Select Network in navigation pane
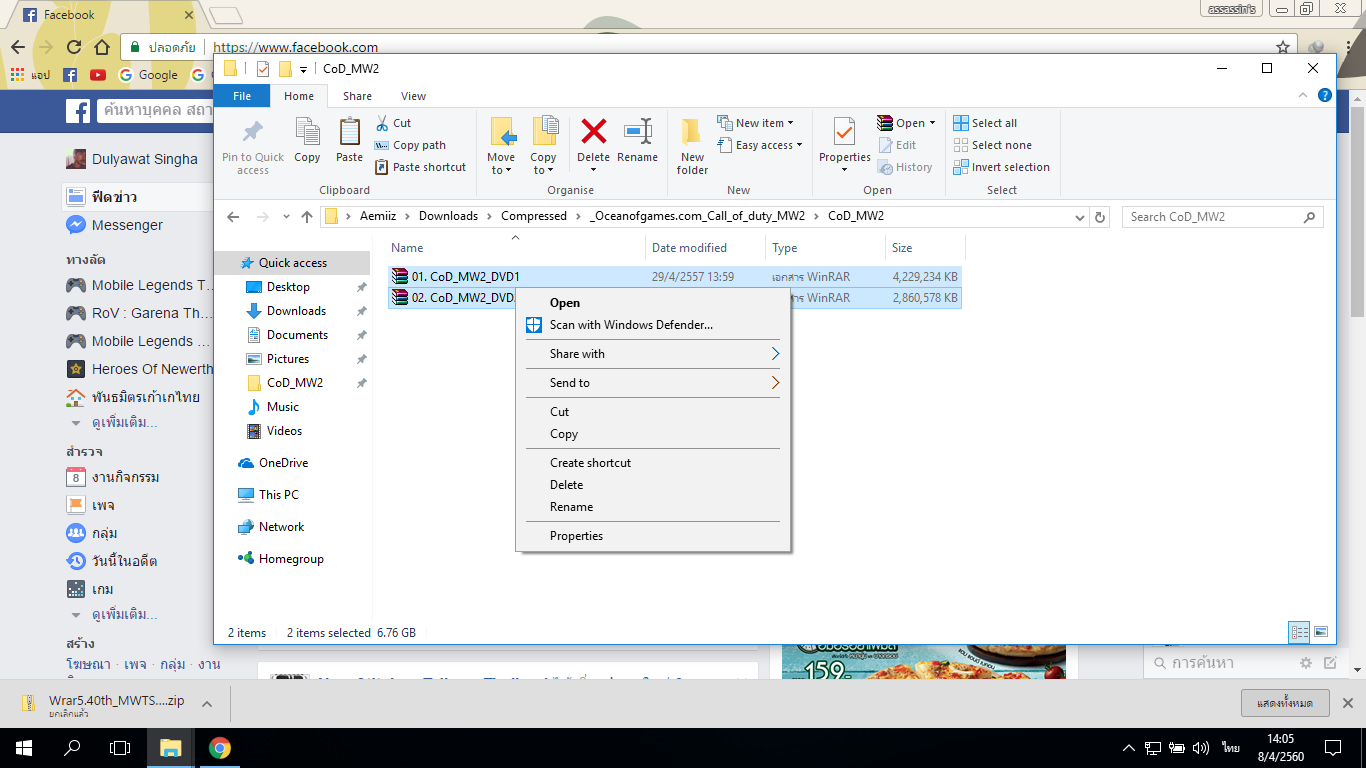Image resolution: width=1366 pixels, height=768 pixels. coord(281,527)
